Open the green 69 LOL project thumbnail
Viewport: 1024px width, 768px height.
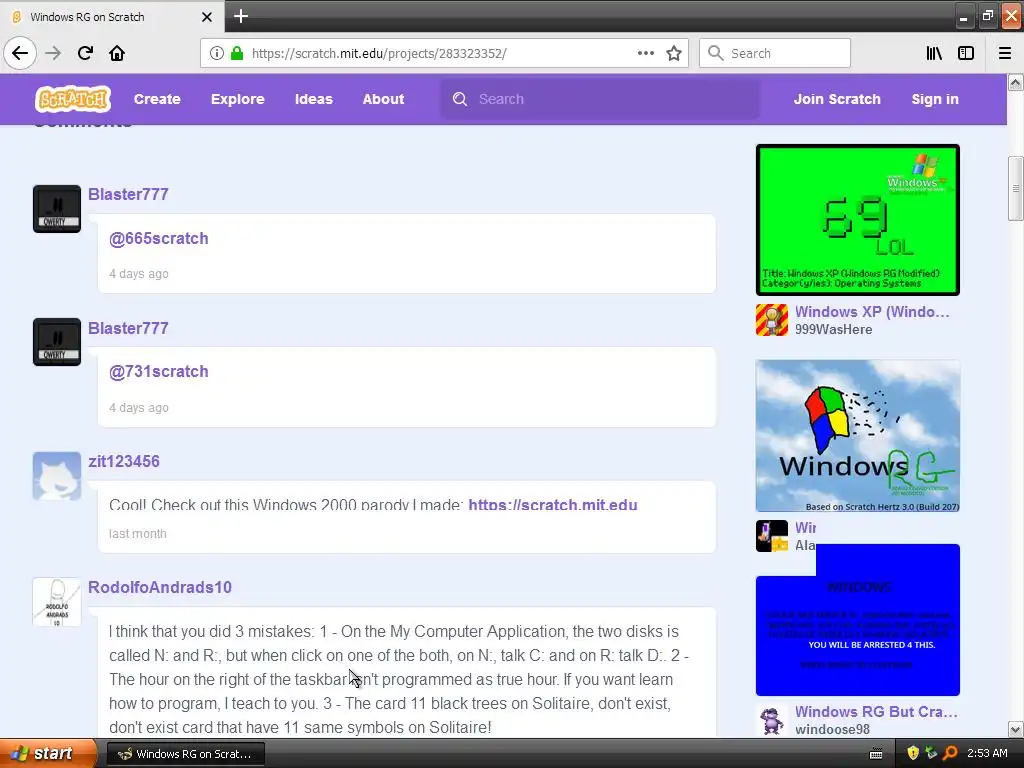[x=858, y=220]
